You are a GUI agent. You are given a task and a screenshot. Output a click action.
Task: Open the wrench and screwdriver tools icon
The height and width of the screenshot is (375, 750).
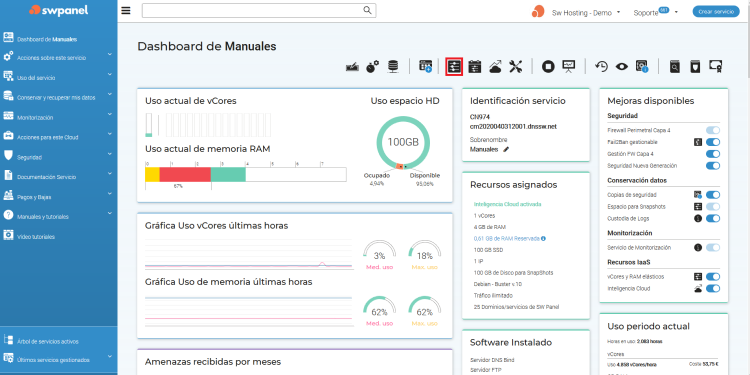515,66
